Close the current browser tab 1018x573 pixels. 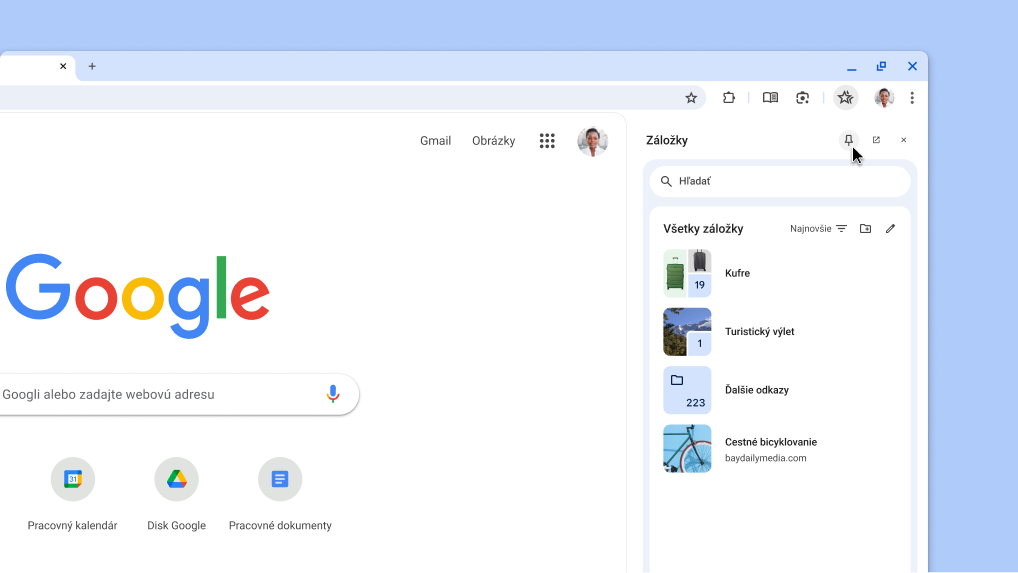coord(63,66)
